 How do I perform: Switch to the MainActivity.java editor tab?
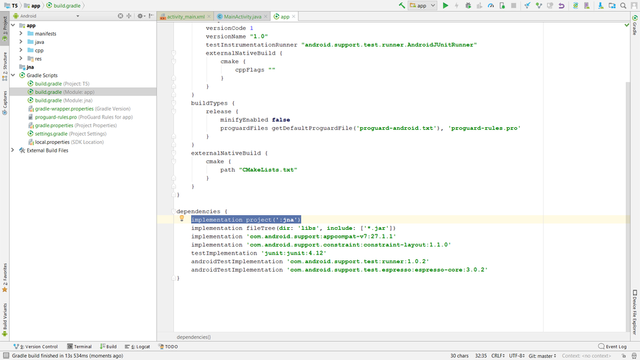(x=242, y=17)
